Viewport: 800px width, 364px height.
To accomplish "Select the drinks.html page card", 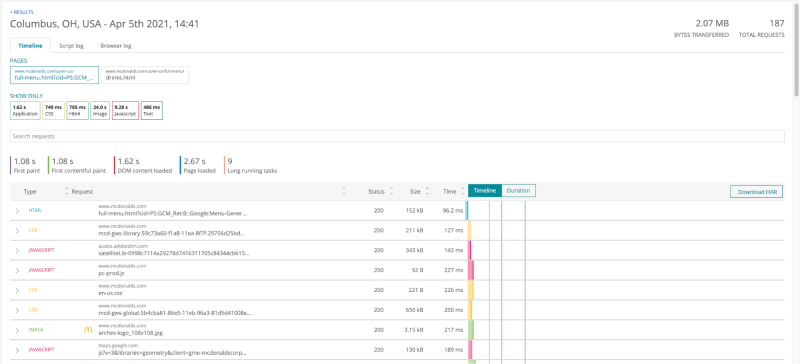I will point(145,75).
